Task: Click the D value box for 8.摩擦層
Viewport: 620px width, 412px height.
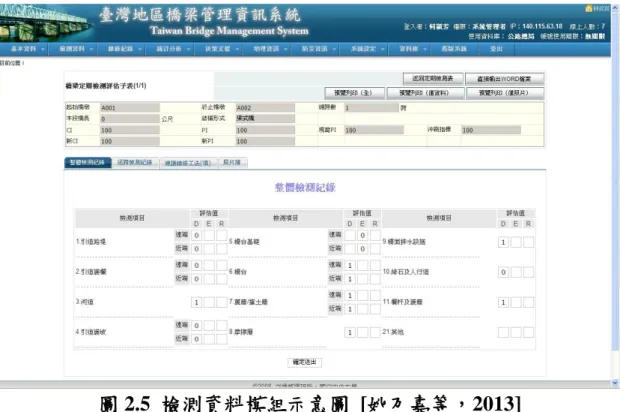Action: [350, 333]
